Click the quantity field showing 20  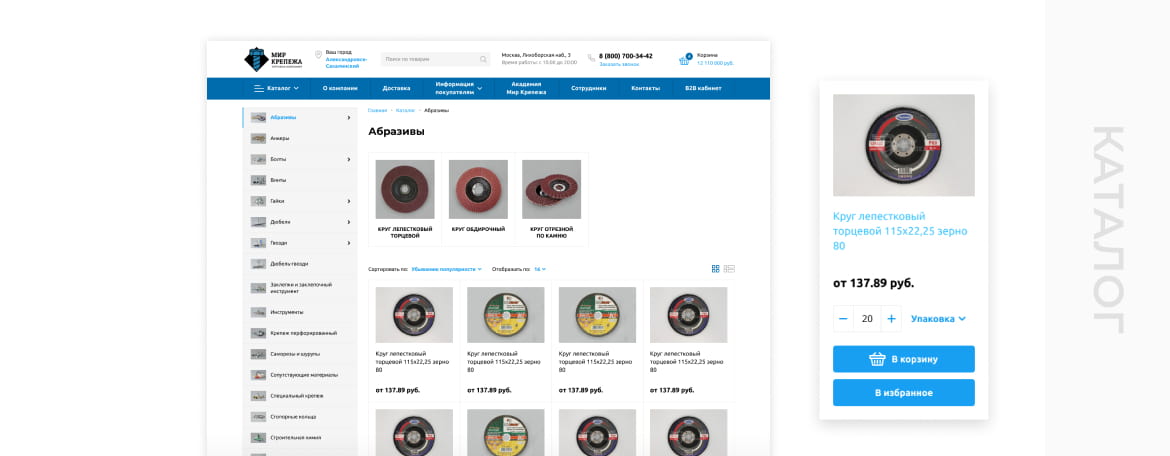867,319
